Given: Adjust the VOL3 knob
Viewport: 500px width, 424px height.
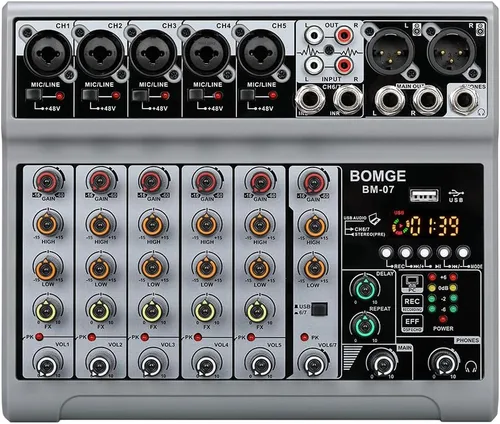Looking at the screenshot, I should point(152,364).
